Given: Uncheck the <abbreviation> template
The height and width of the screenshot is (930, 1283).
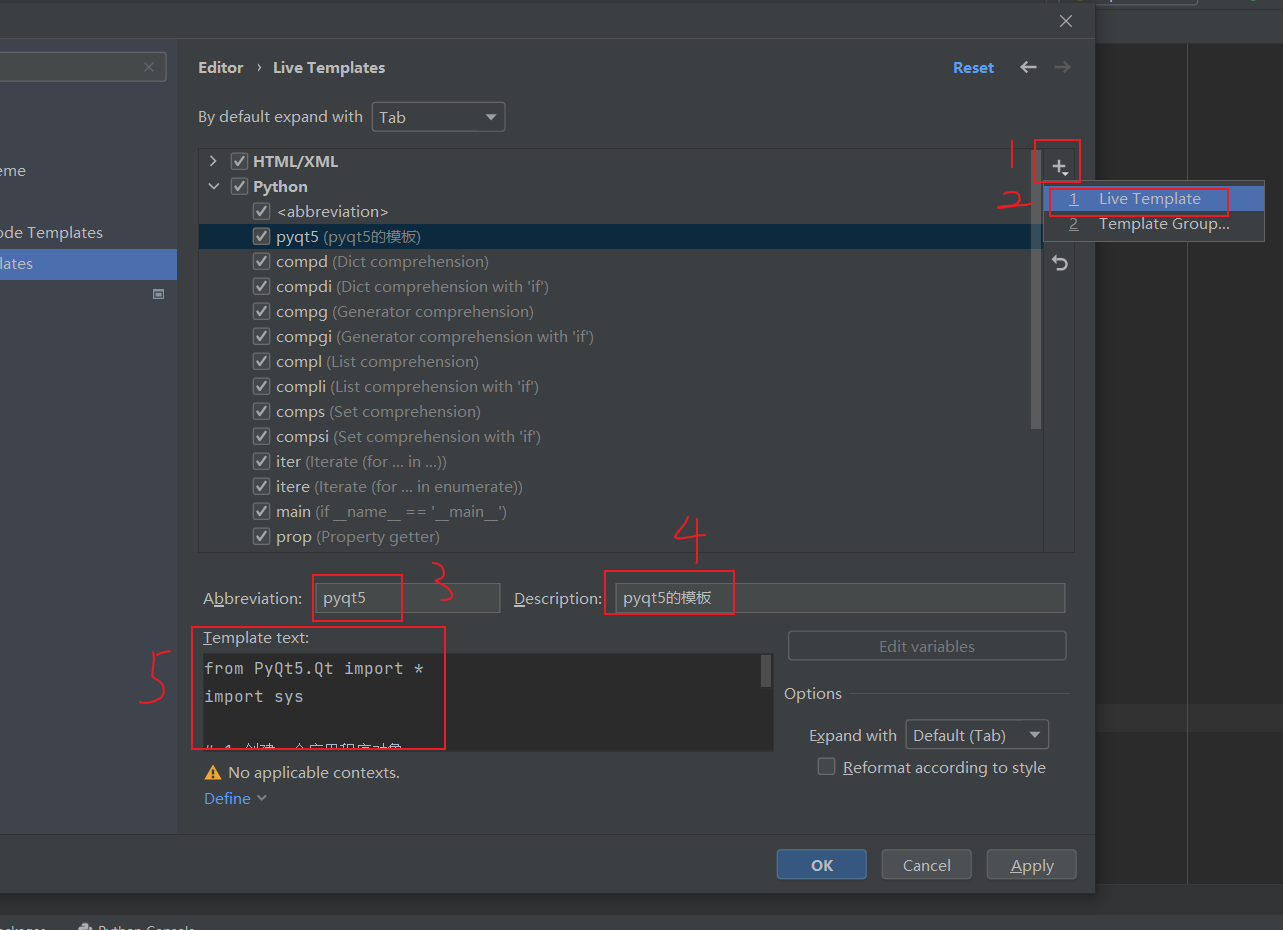Looking at the screenshot, I should [262, 211].
